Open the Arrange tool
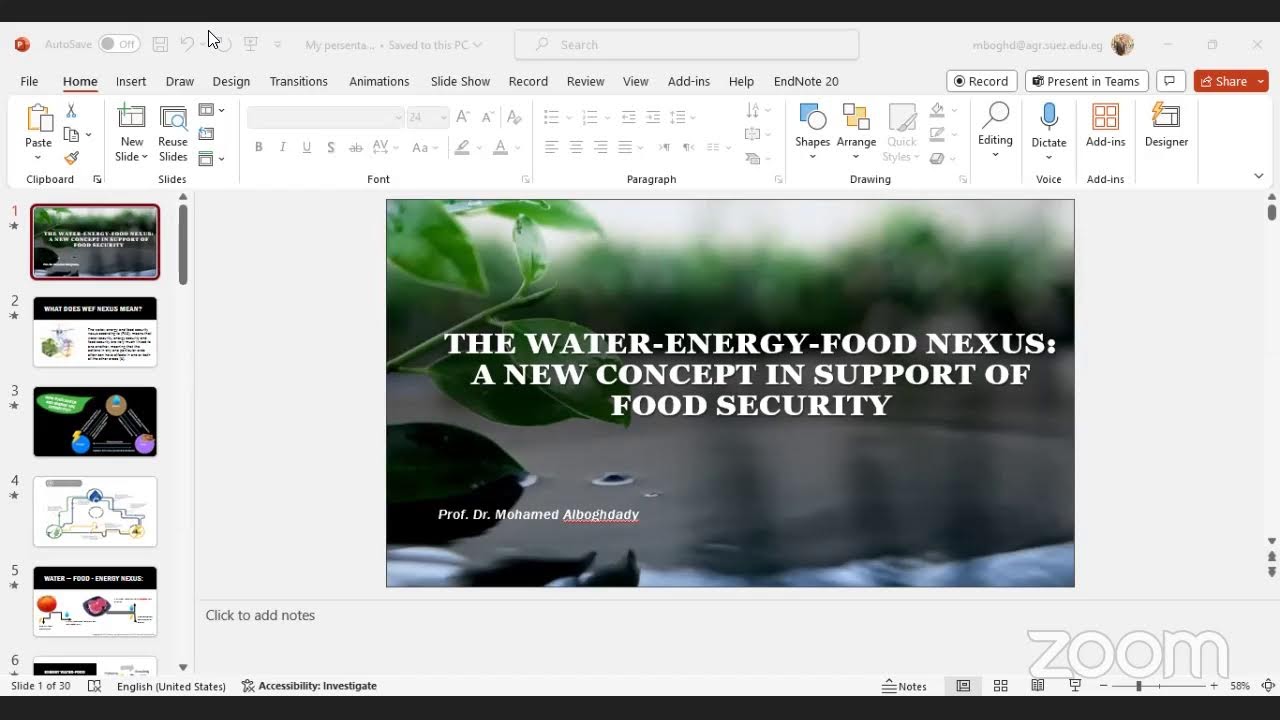1280x720 pixels. point(856,118)
